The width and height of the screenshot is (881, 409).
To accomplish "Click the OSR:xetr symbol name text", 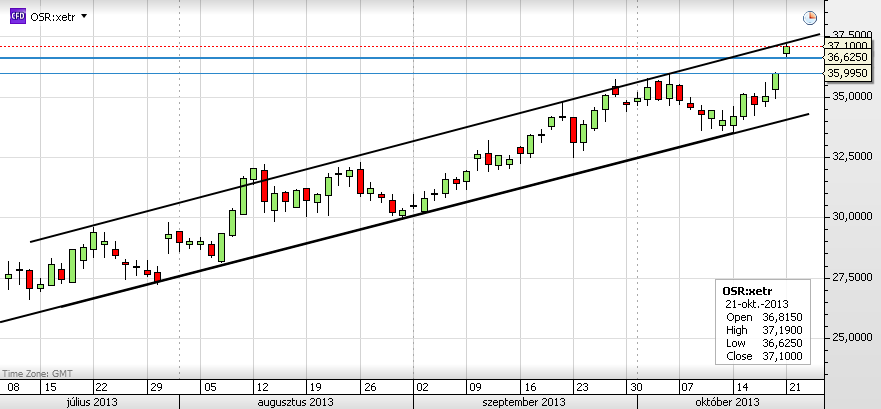I will click(x=53, y=16).
